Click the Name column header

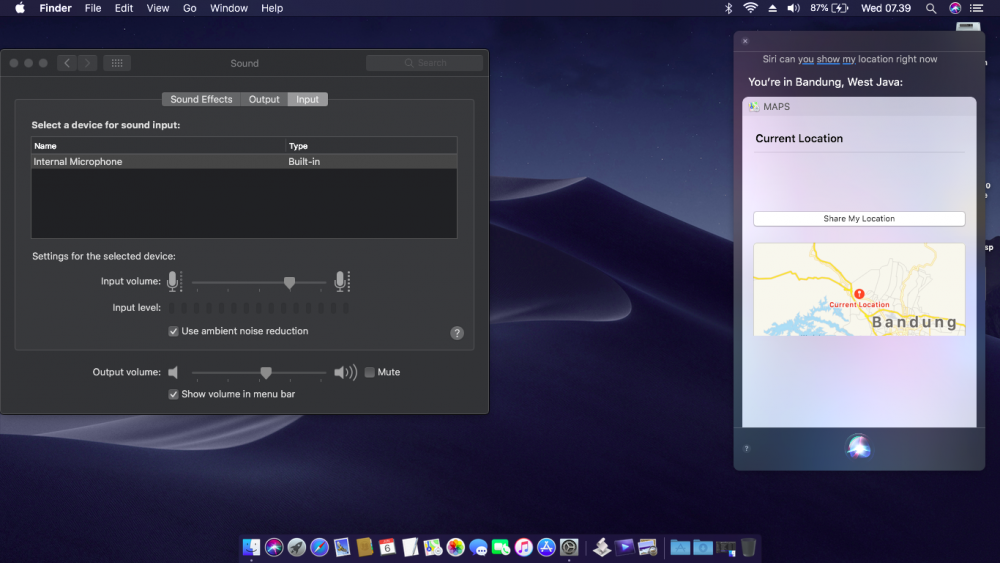tap(158, 146)
